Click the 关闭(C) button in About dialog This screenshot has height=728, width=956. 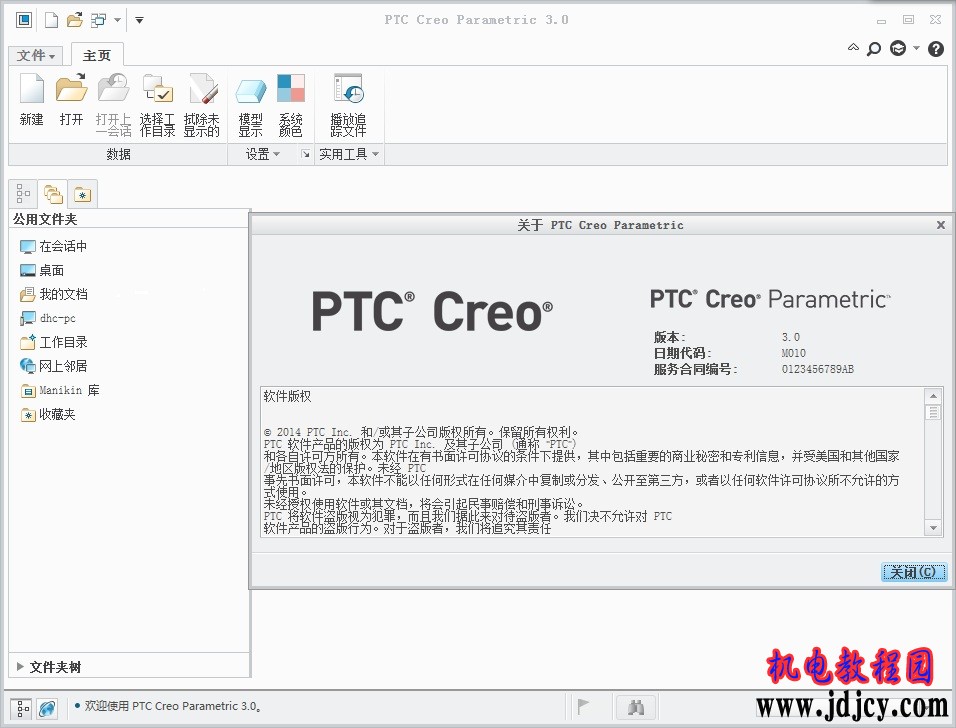pyautogui.click(x=913, y=572)
